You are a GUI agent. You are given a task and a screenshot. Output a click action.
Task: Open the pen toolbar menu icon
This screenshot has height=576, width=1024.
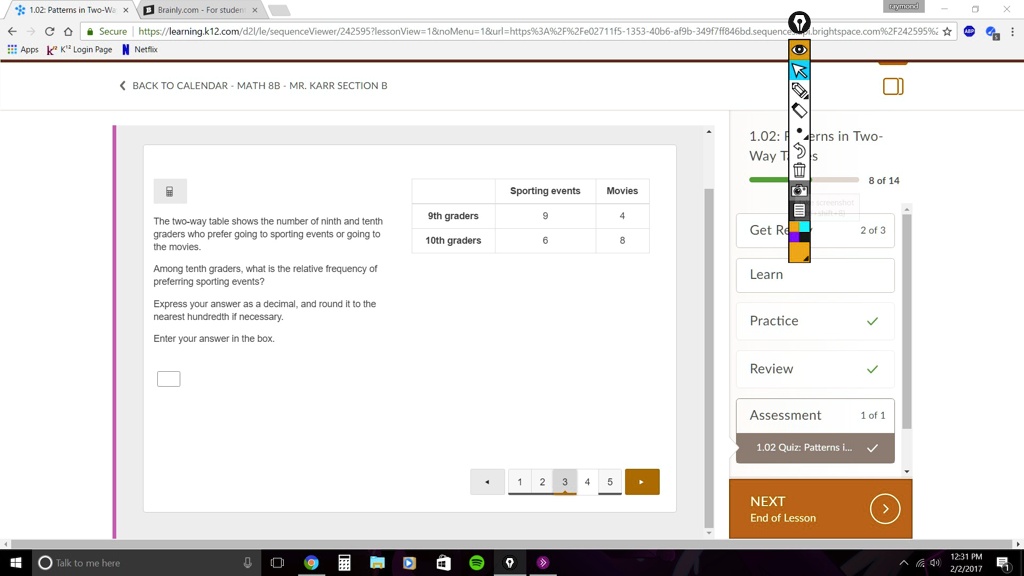(x=799, y=210)
